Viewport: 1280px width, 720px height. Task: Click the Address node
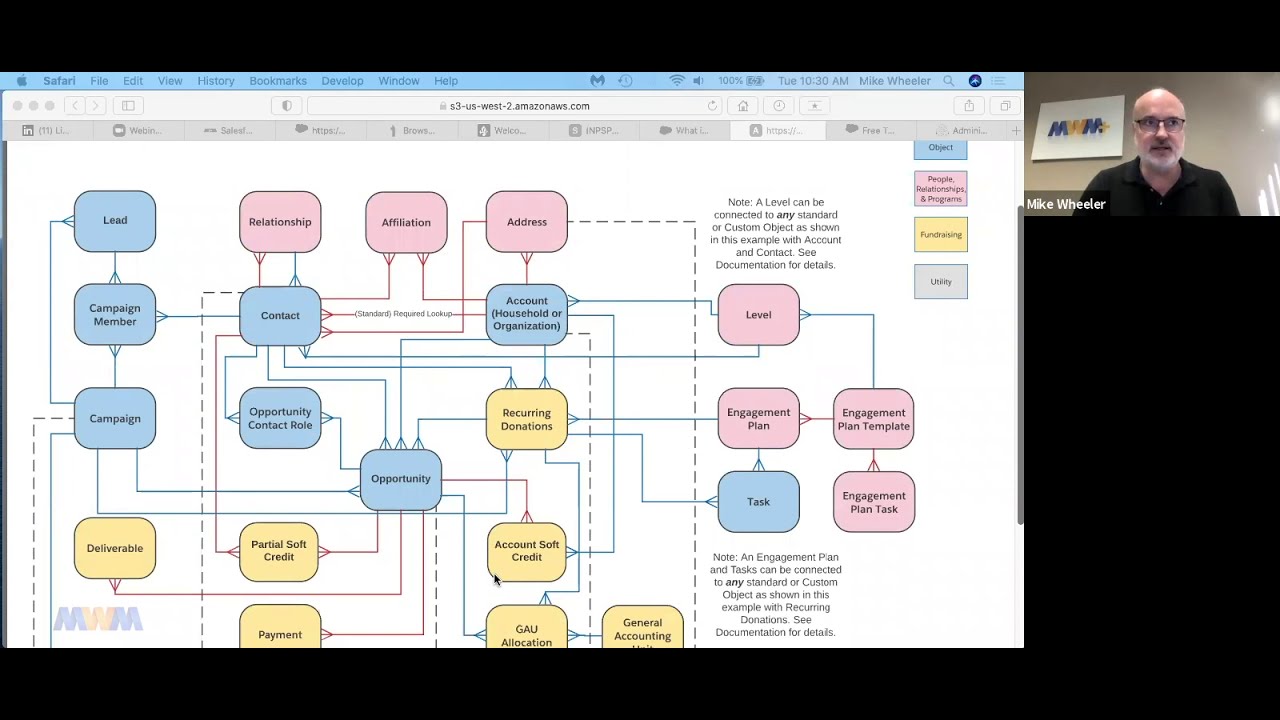527,222
